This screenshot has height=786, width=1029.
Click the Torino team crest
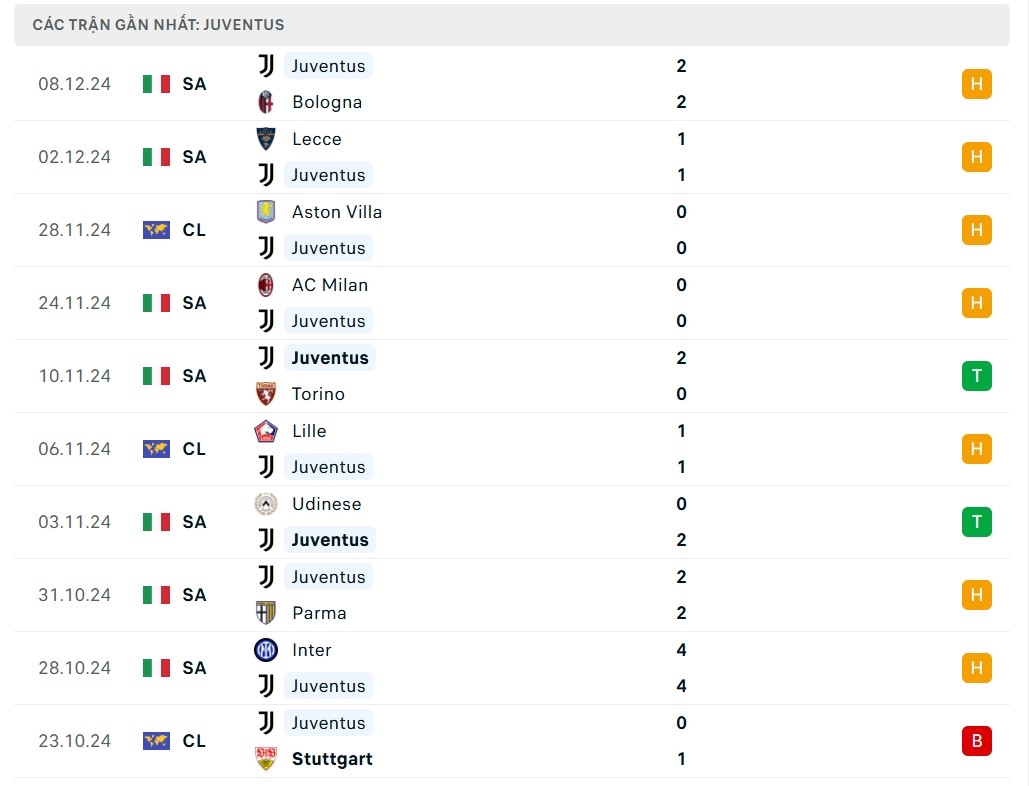click(266, 394)
